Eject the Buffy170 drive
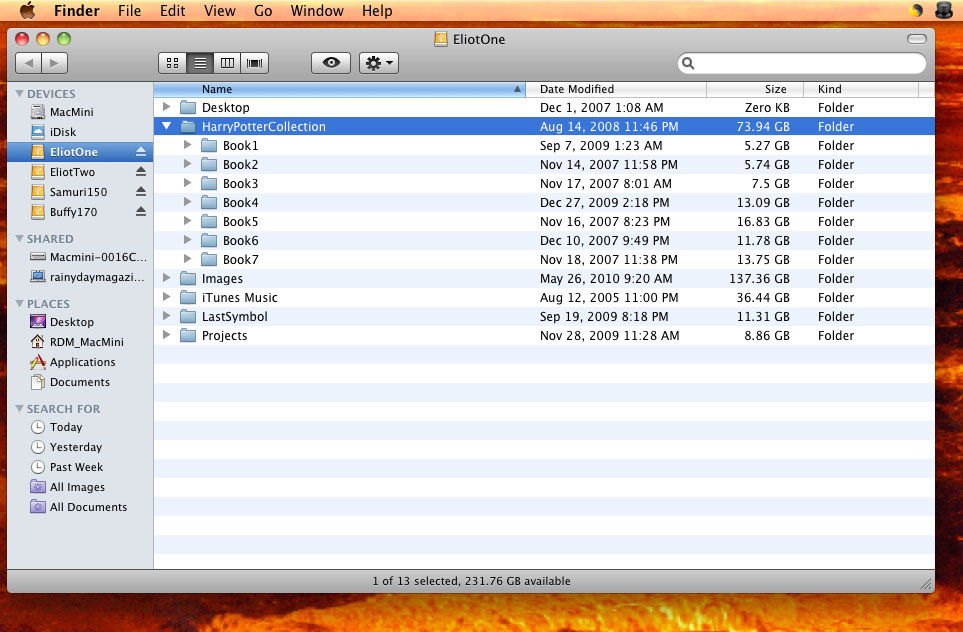The height and width of the screenshot is (632, 963). pos(141,211)
